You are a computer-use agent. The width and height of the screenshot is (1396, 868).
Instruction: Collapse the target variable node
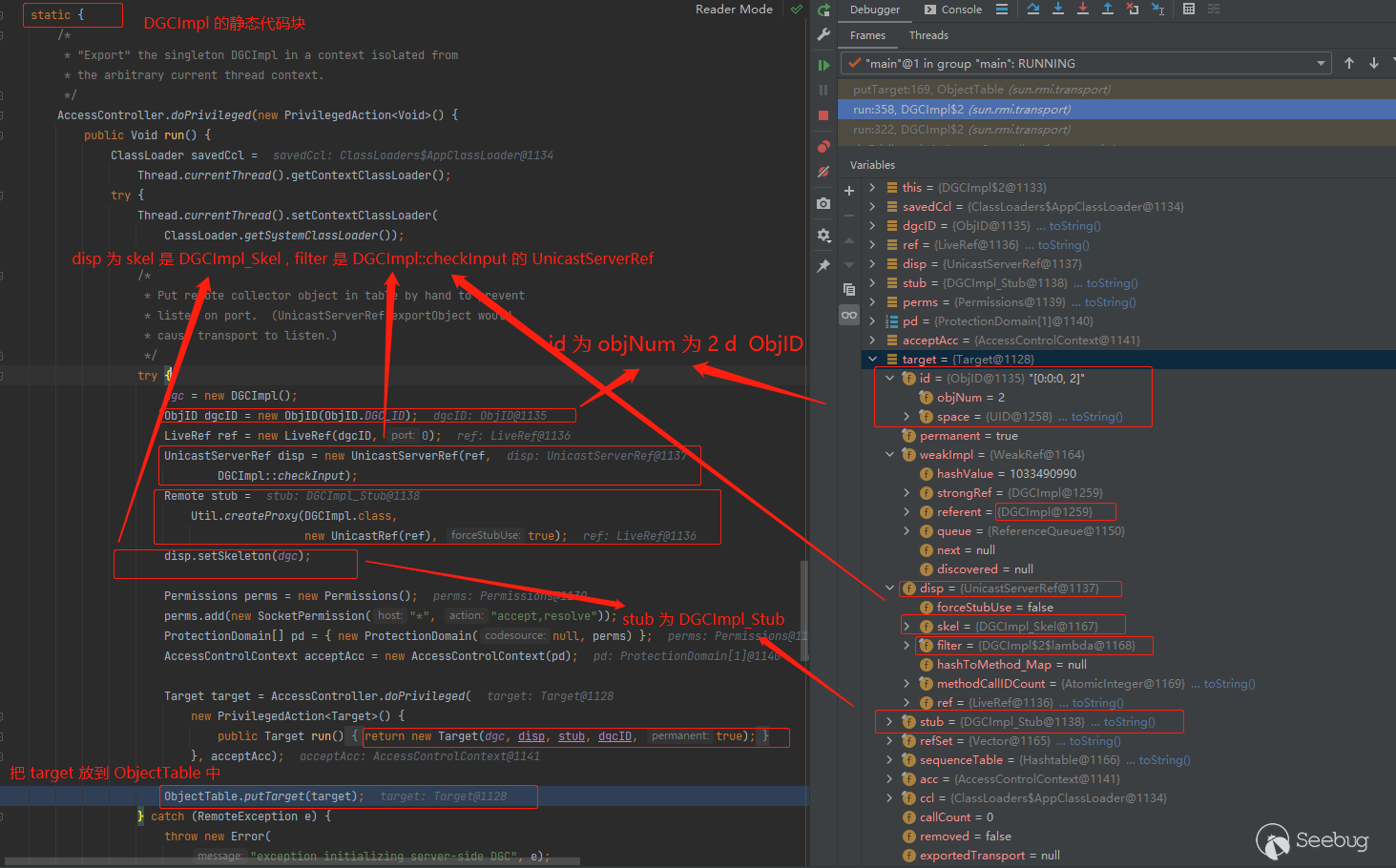[x=872, y=360]
